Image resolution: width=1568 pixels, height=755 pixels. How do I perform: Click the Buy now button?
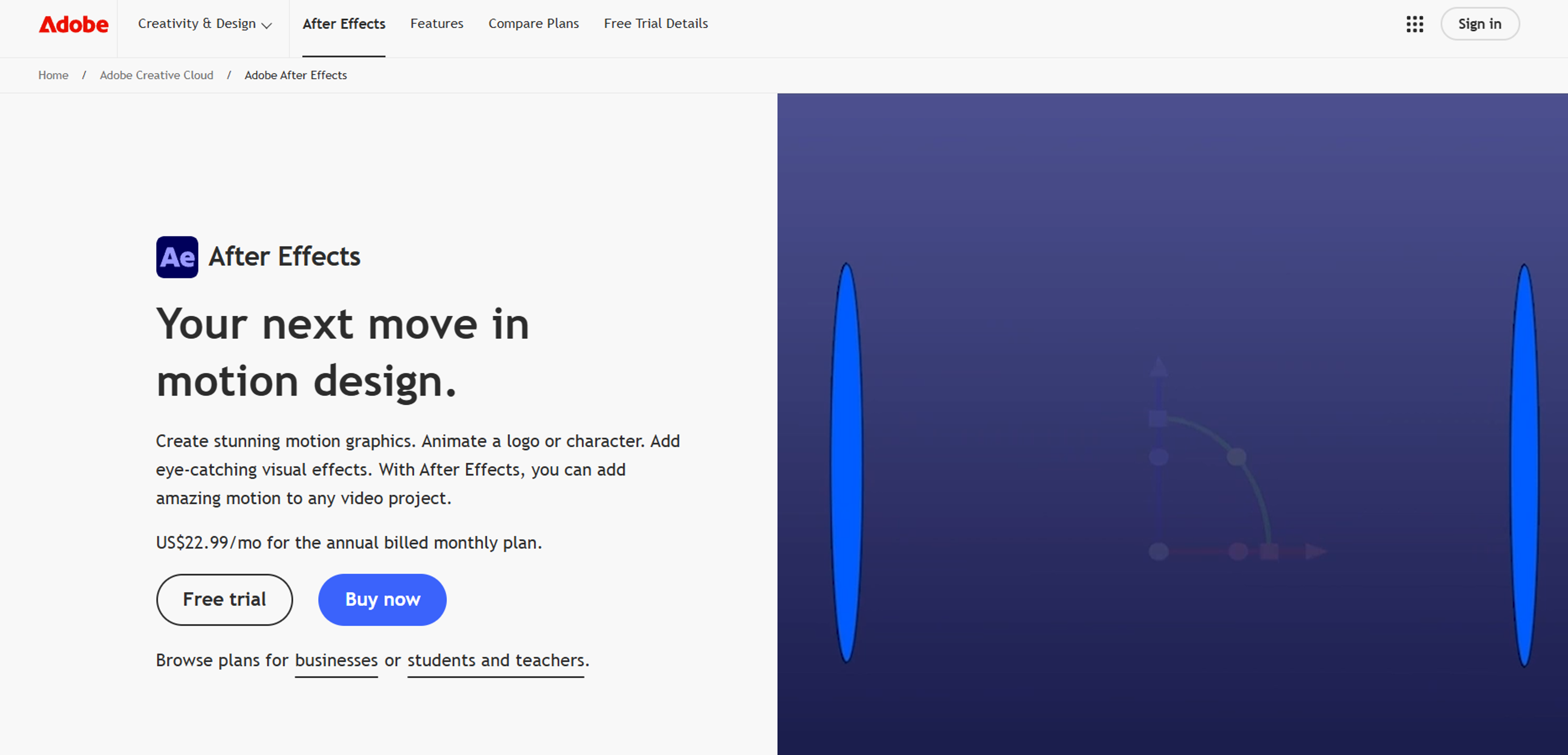(382, 599)
